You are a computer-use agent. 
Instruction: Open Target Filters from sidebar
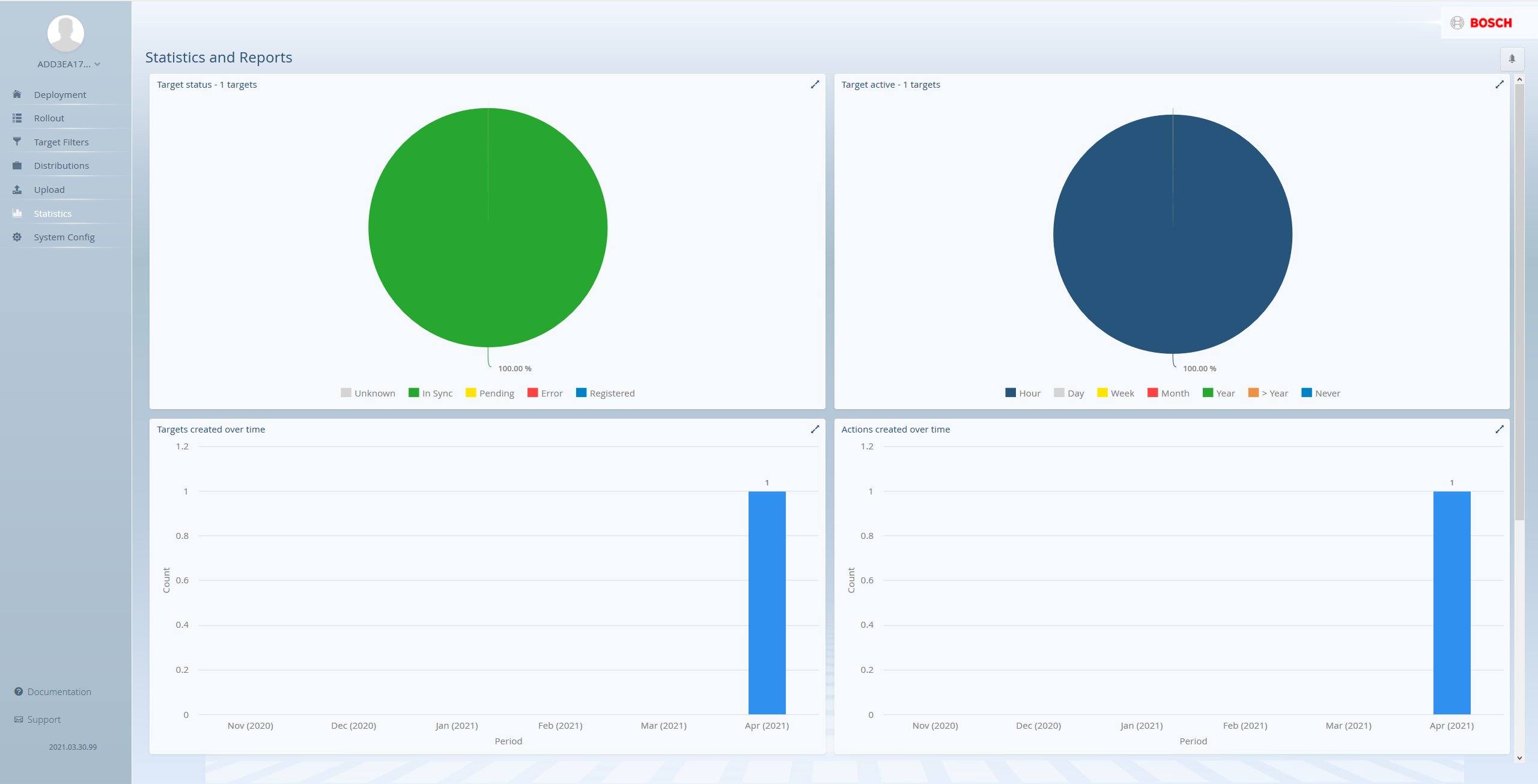pyautogui.click(x=62, y=141)
